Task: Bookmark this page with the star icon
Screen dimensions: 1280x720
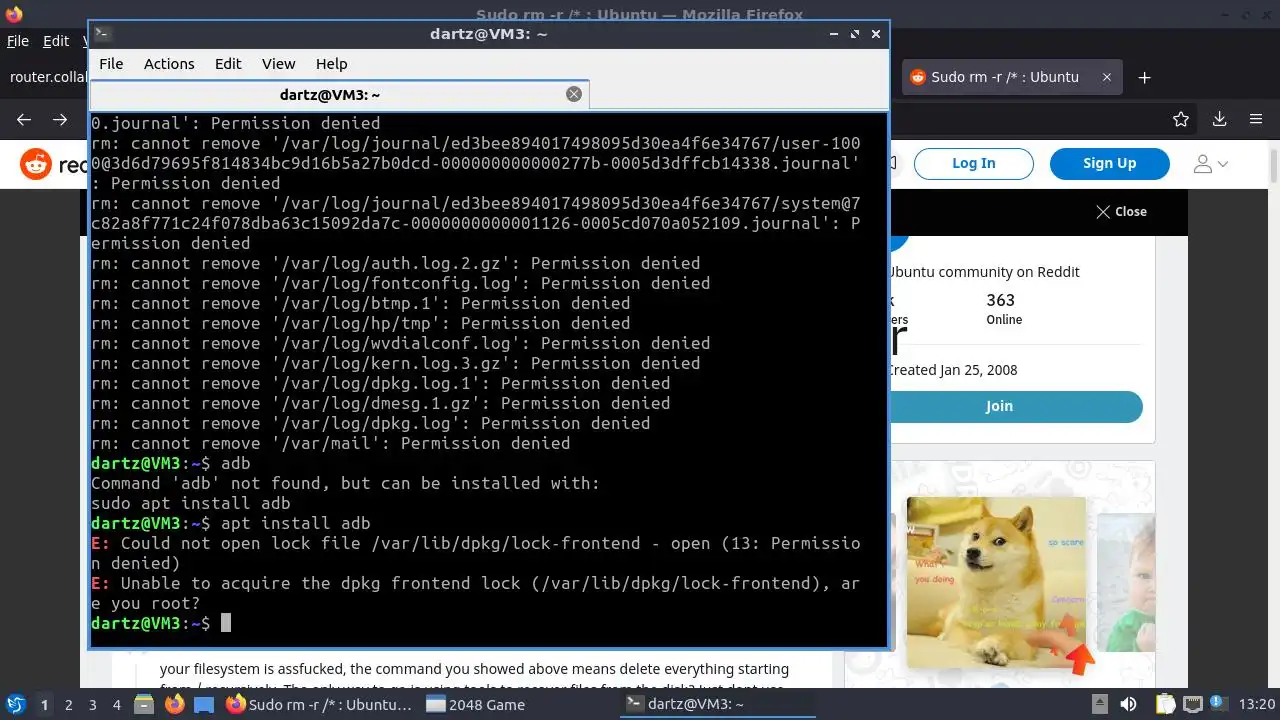Action: click(x=1181, y=119)
